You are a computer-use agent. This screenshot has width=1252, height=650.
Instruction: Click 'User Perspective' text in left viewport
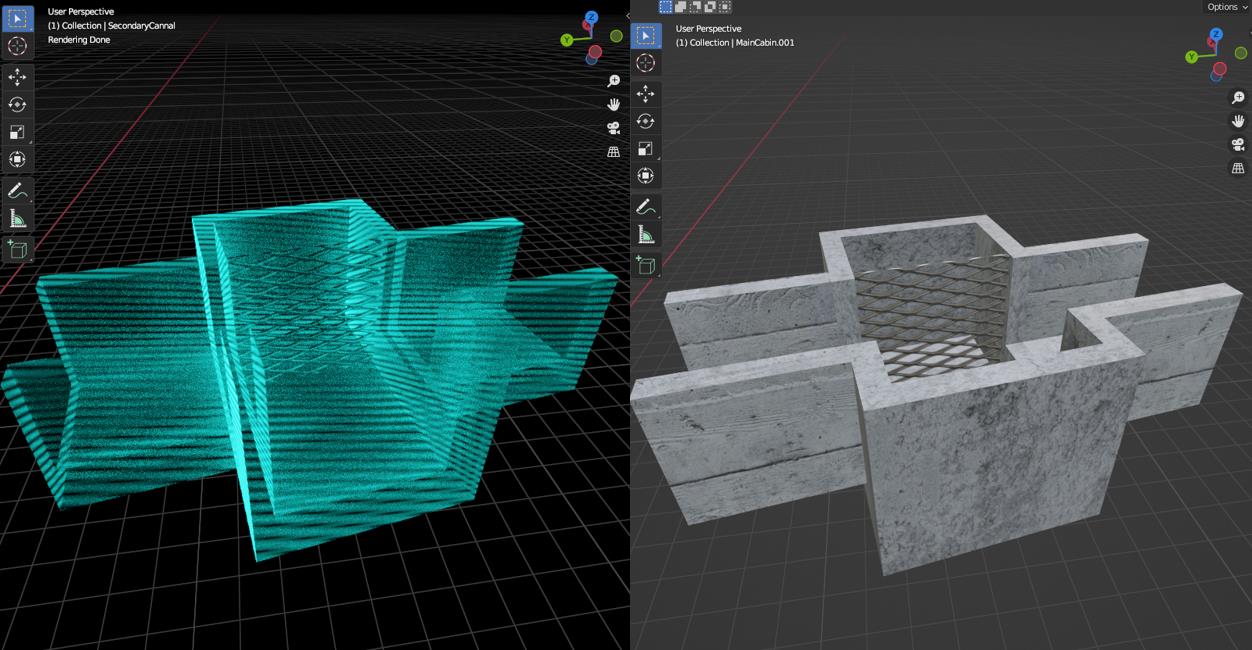coord(81,12)
